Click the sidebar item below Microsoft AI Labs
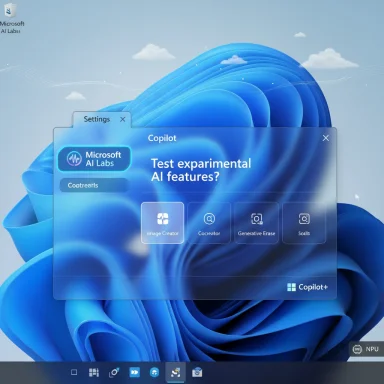 click(x=94, y=185)
